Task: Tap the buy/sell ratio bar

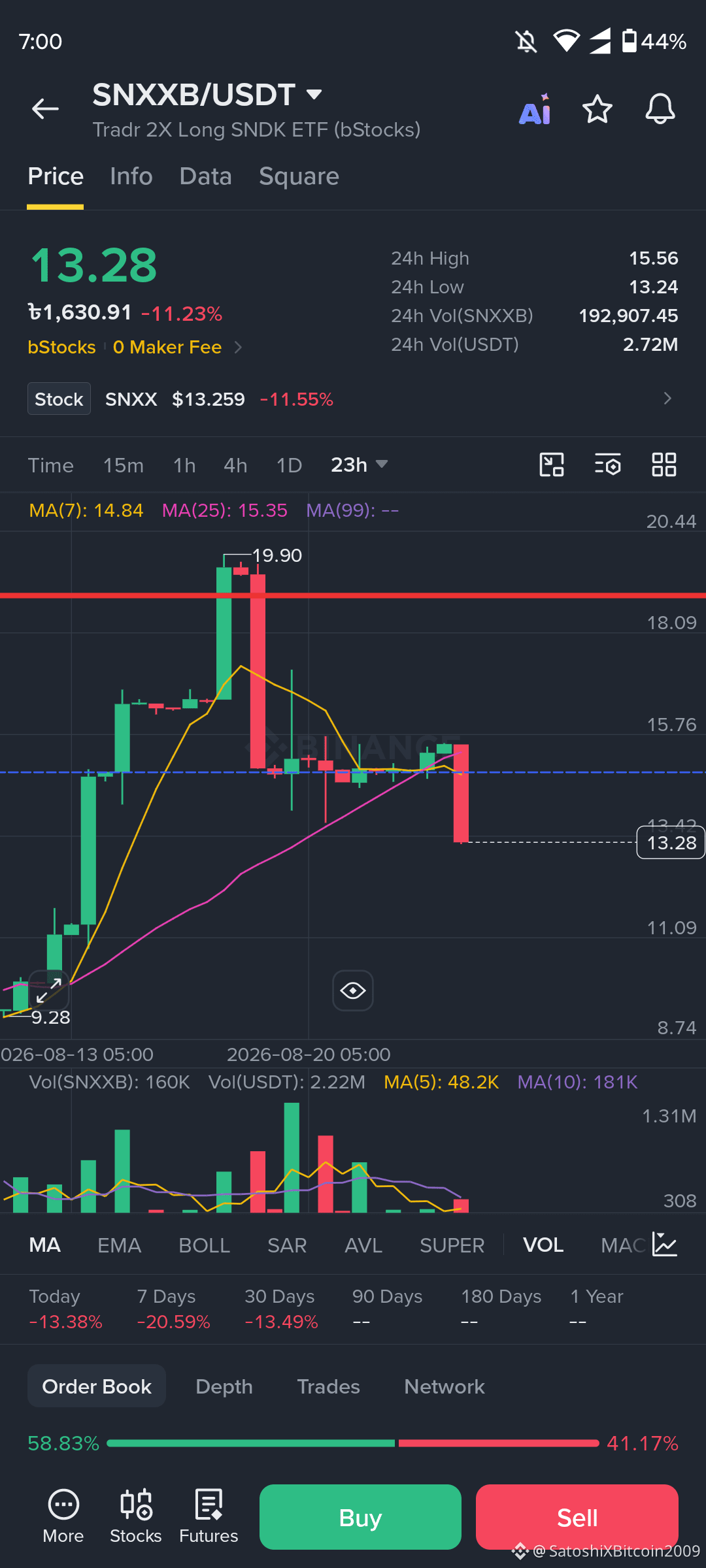Action: pos(353,1443)
